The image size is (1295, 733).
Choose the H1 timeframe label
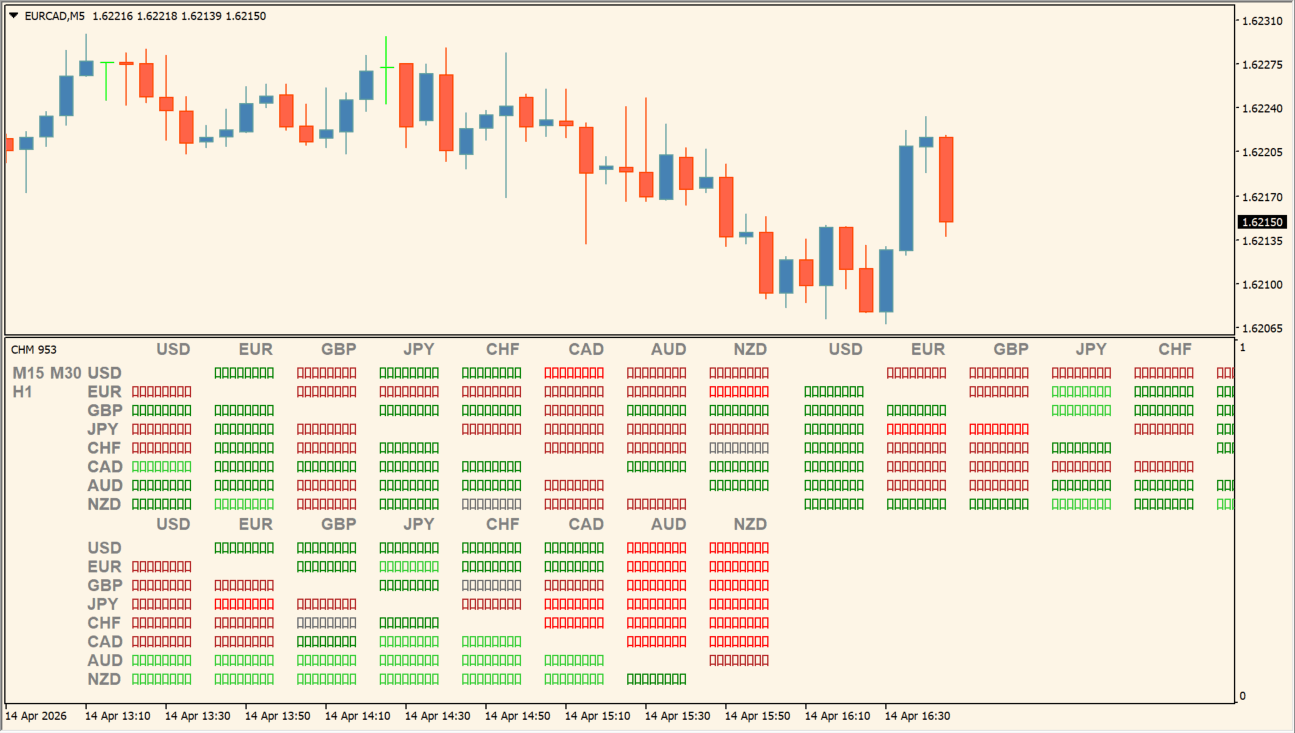click(23, 392)
